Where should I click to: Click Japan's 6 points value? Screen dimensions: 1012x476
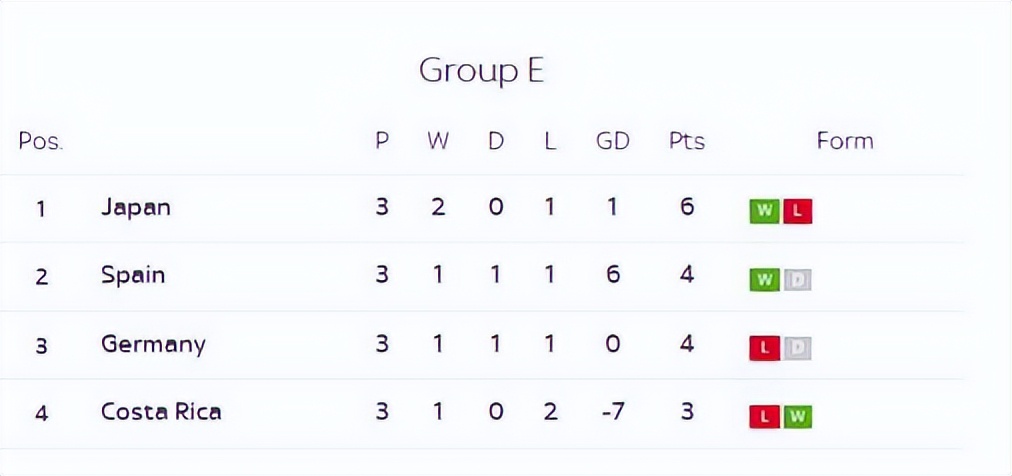coord(686,207)
